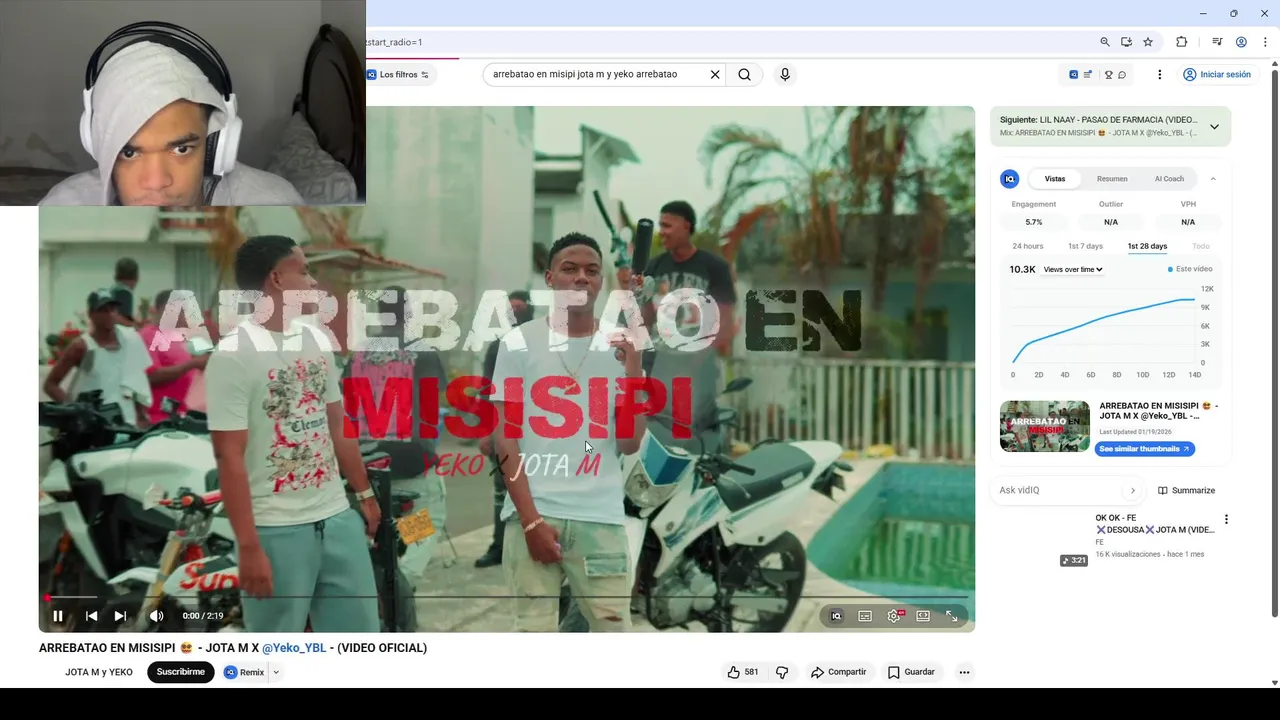Click the vidIQ Remix button
This screenshot has width=1280, height=720.
tap(244, 672)
